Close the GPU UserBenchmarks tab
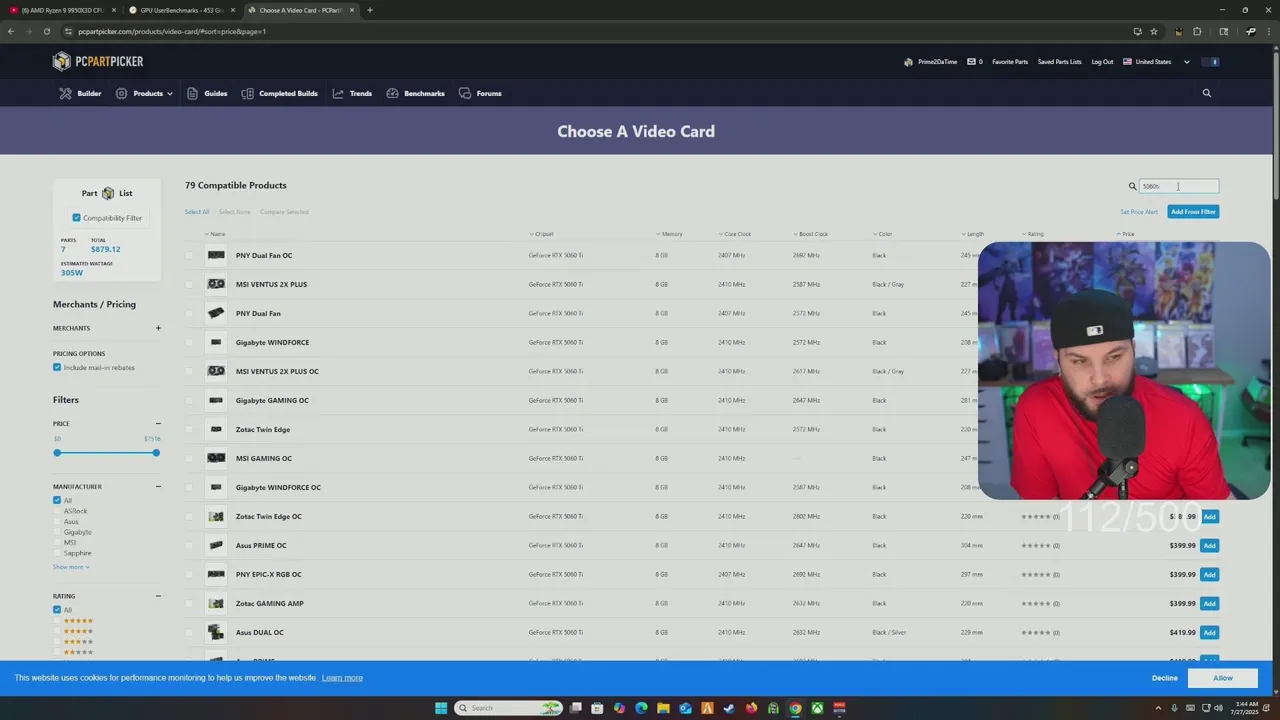The height and width of the screenshot is (720, 1280). (x=233, y=10)
